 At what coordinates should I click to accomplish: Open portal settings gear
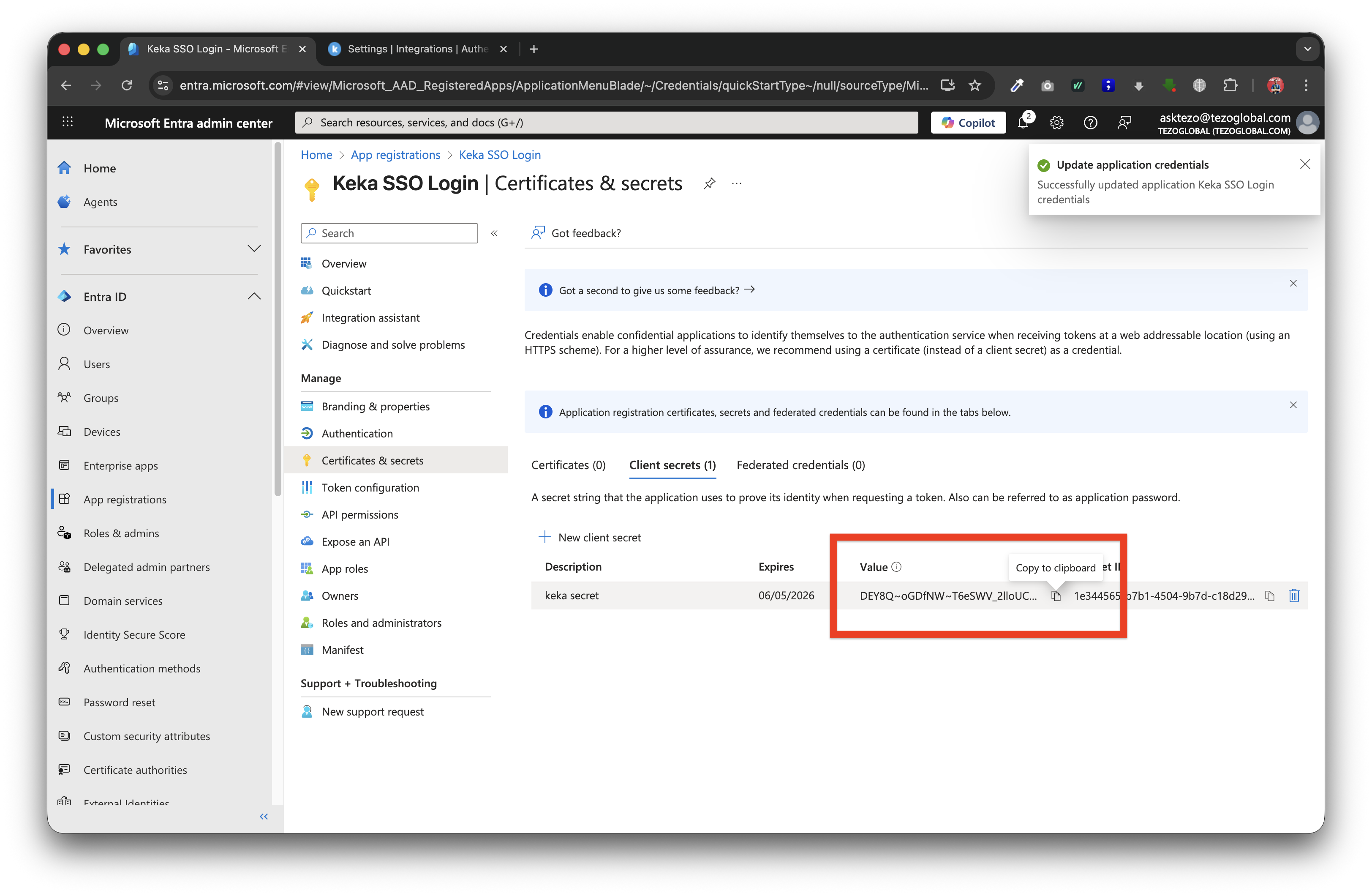click(1056, 122)
